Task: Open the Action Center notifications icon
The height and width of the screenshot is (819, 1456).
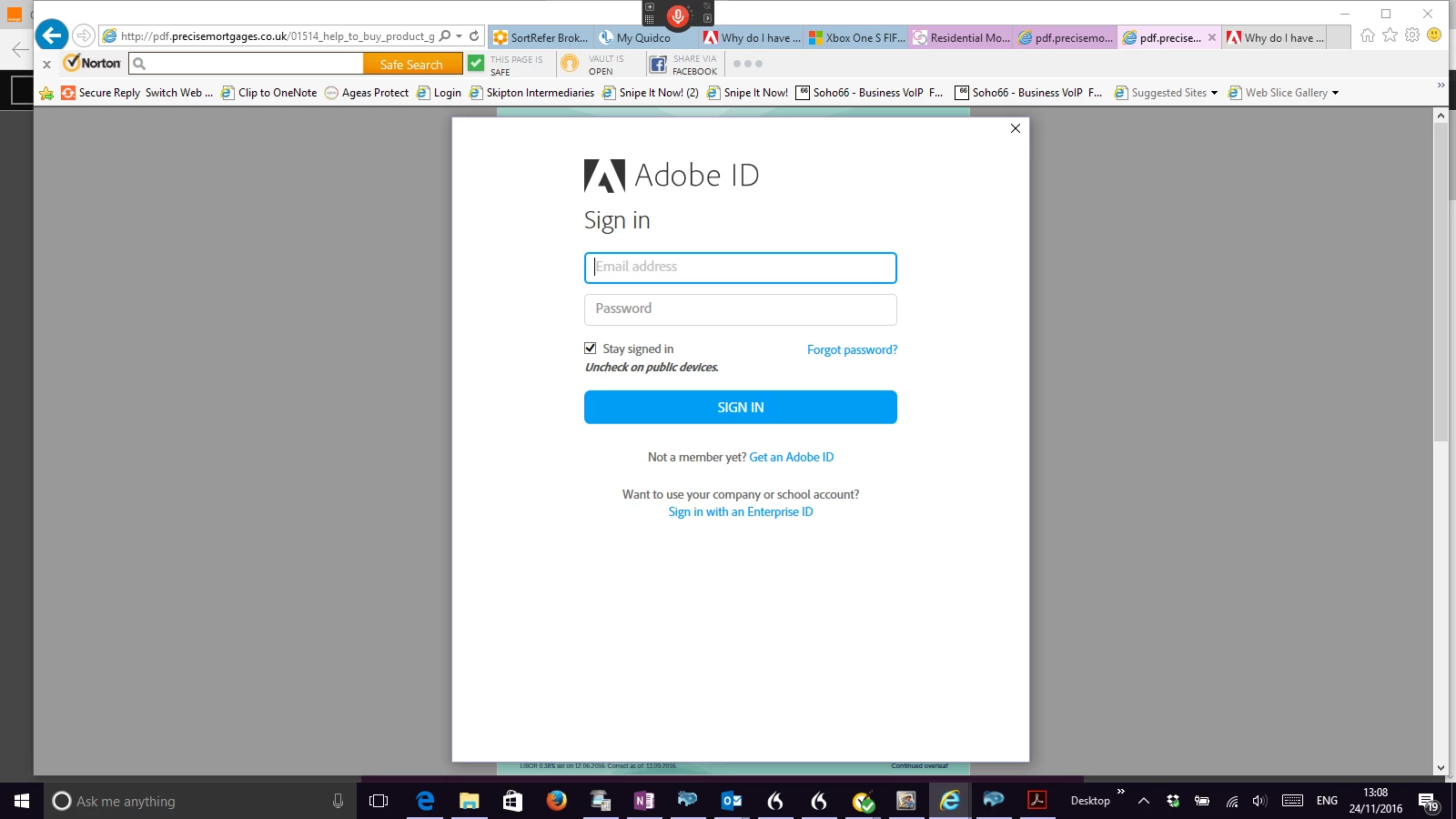Action: point(1429,802)
